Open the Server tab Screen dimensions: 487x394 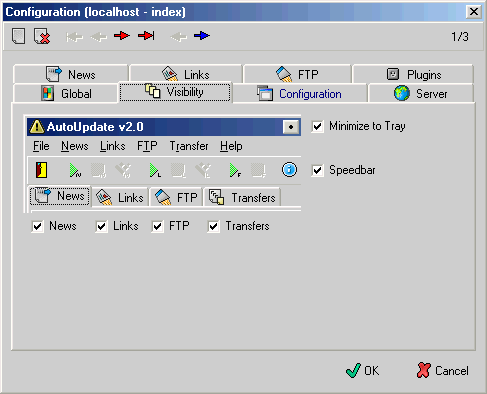point(421,93)
